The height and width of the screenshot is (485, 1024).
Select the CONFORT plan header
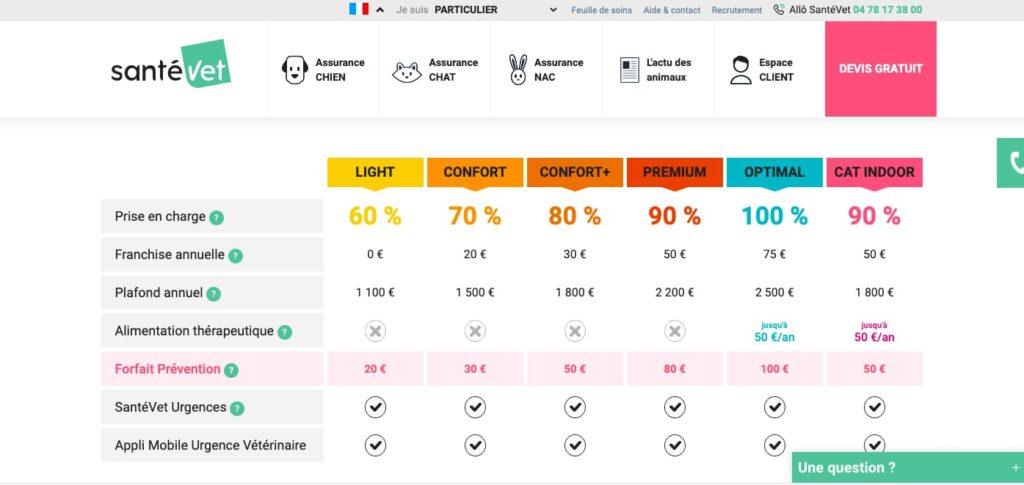pos(475,172)
